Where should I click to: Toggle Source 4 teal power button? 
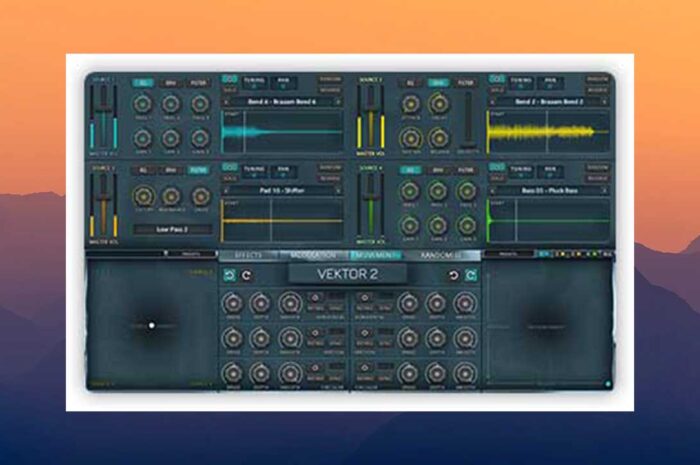[496, 167]
